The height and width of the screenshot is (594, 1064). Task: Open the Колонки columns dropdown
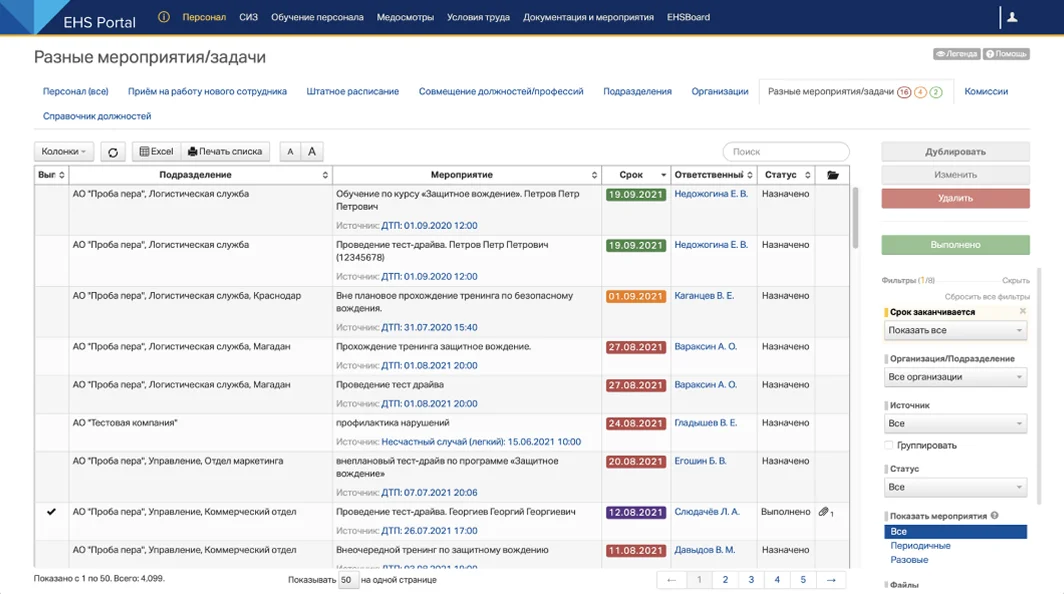point(64,151)
